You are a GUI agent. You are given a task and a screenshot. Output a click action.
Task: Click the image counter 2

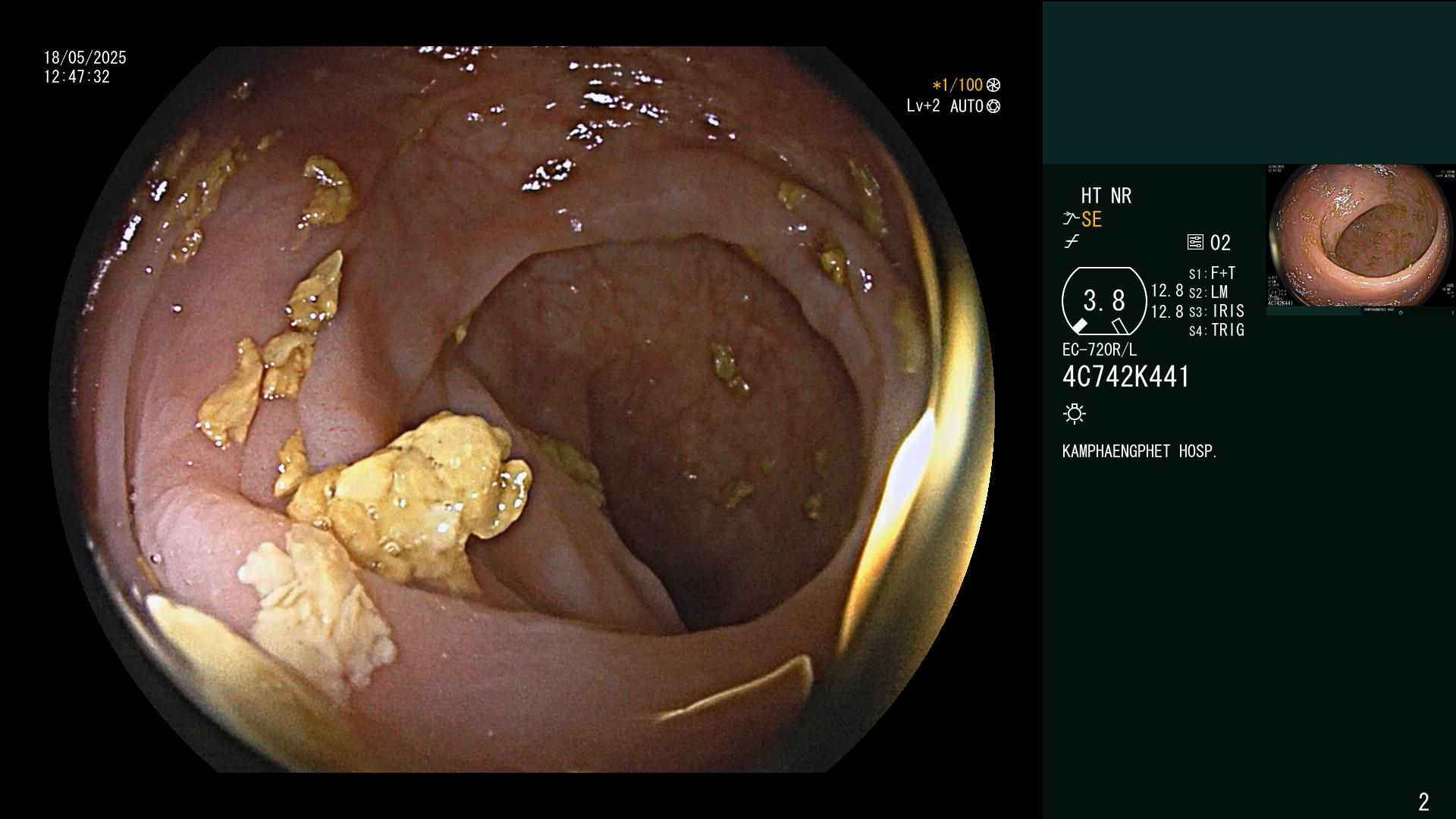tap(1423, 802)
